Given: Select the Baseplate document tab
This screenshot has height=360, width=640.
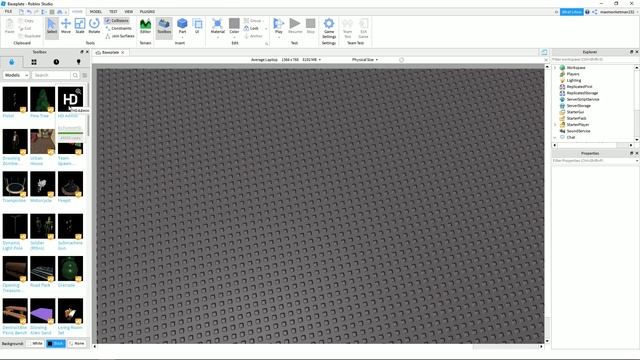Looking at the screenshot, I should [x=110, y=53].
